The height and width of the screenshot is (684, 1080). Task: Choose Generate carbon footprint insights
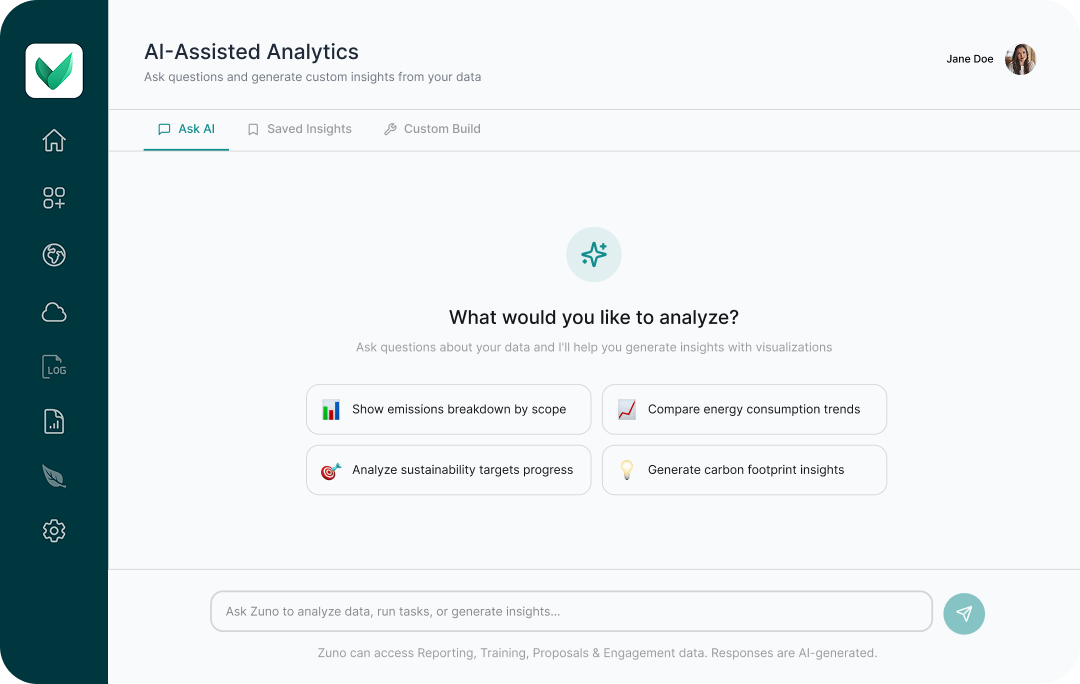744,470
